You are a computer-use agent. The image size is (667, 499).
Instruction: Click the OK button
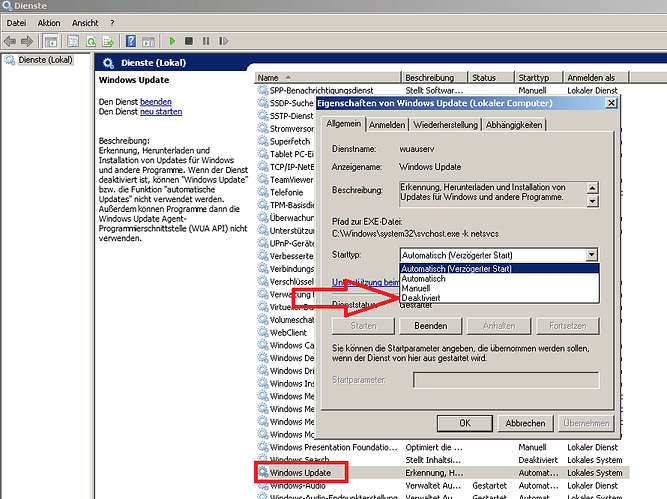(x=465, y=423)
